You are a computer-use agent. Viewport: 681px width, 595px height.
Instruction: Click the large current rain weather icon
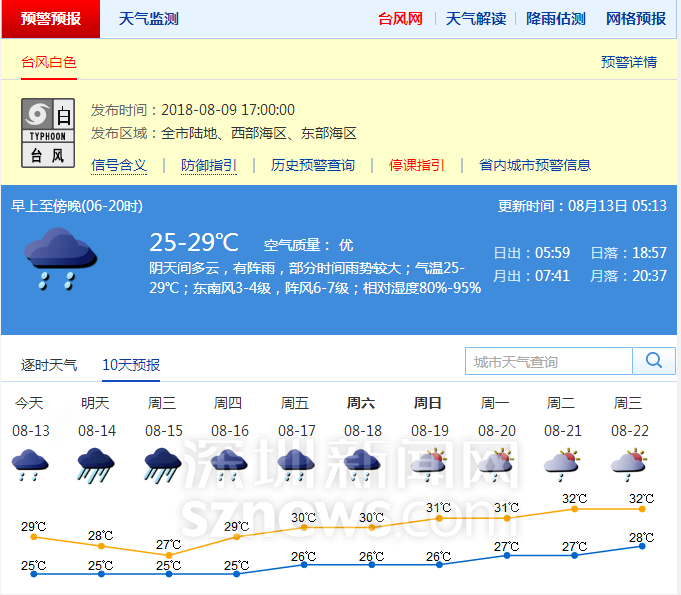[x=60, y=258]
